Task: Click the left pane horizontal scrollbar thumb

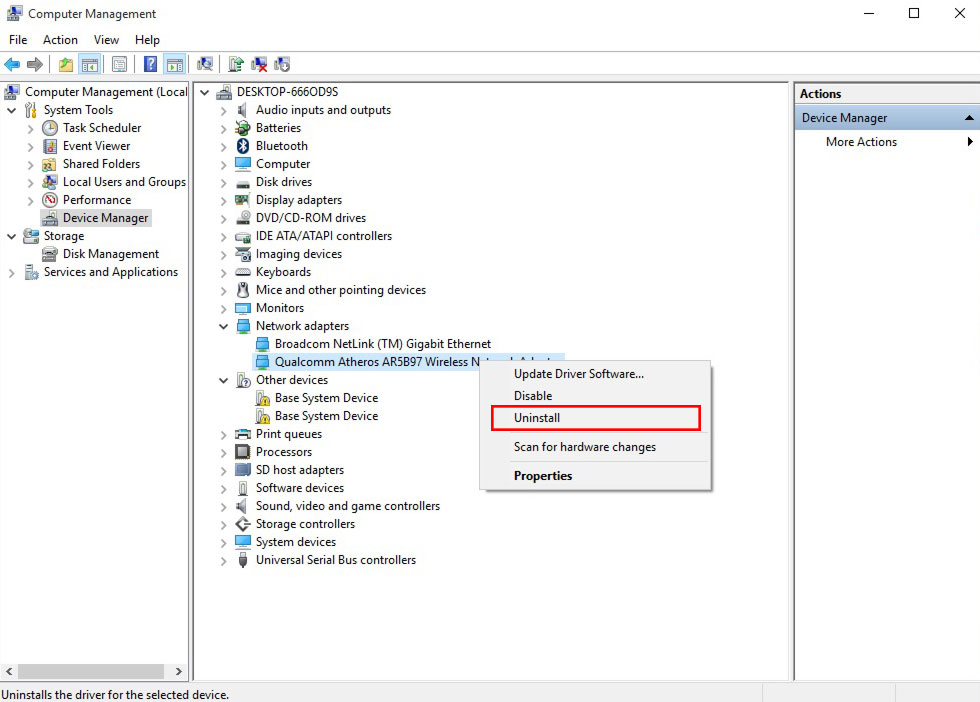Action: (91, 671)
